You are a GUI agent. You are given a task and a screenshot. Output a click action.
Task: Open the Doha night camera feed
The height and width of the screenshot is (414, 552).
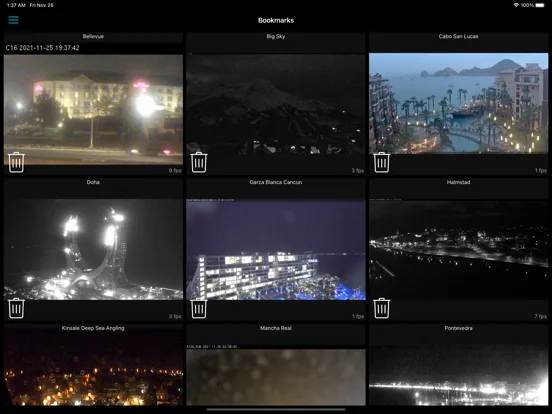click(93, 250)
